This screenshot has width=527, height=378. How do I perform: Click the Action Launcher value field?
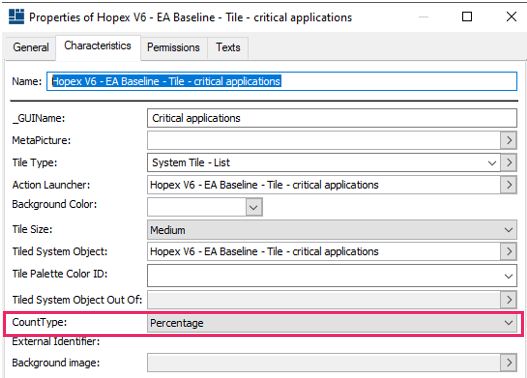click(x=324, y=185)
